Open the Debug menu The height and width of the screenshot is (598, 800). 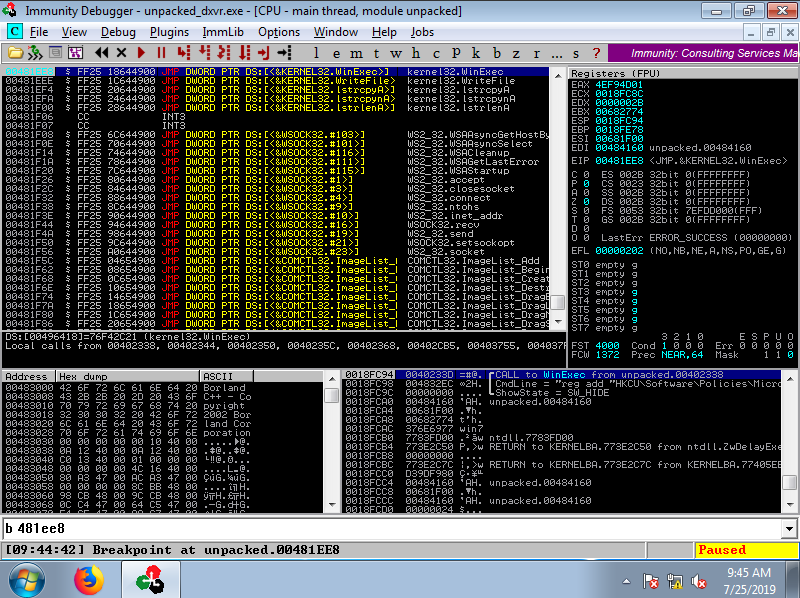[x=118, y=32]
